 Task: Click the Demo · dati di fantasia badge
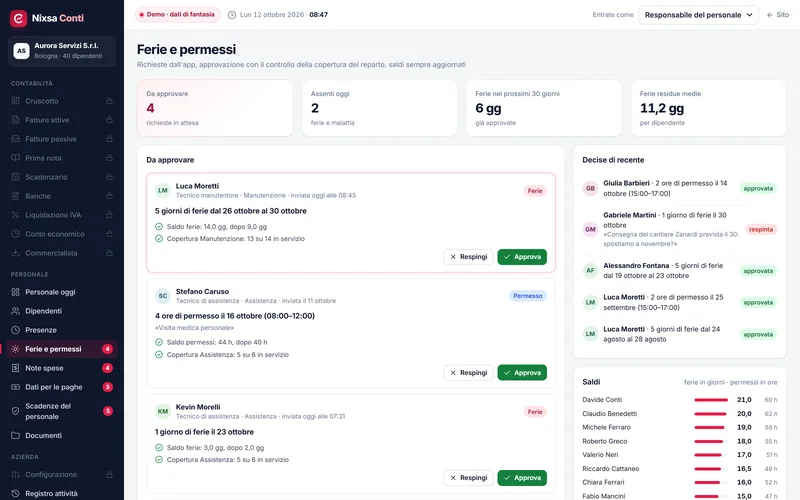(178, 15)
